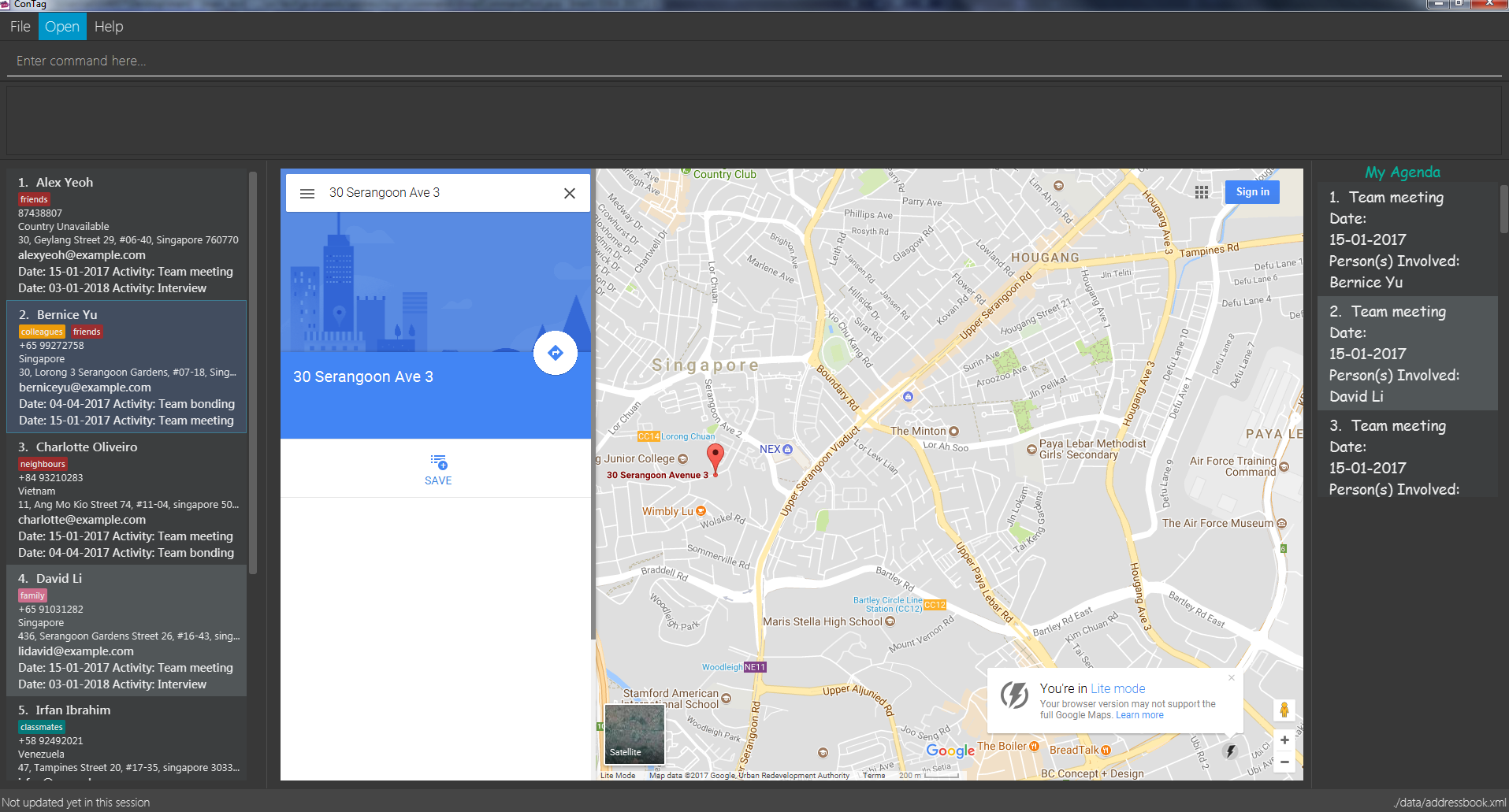
Task: Click the agenda panel scrollbar
Action: [x=1503, y=209]
